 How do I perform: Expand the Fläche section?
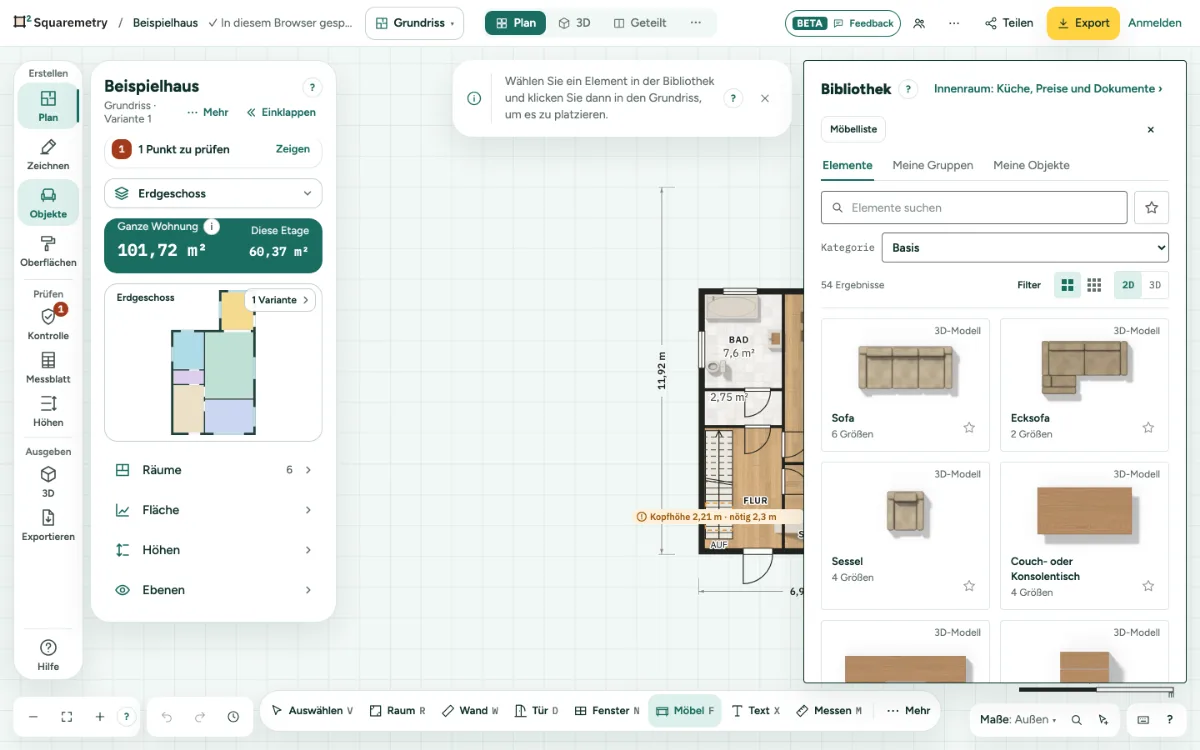click(213, 510)
